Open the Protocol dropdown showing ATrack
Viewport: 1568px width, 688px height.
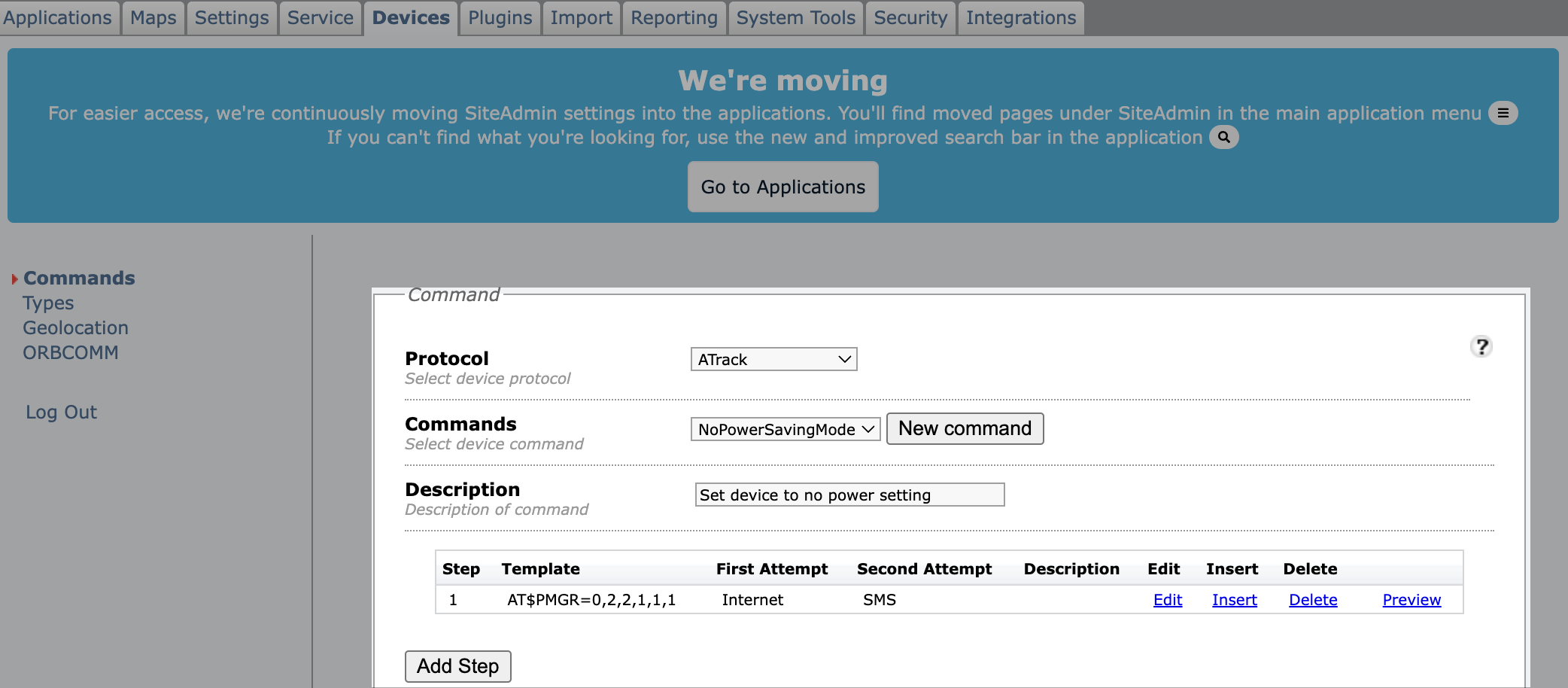click(x=773, y=359)
